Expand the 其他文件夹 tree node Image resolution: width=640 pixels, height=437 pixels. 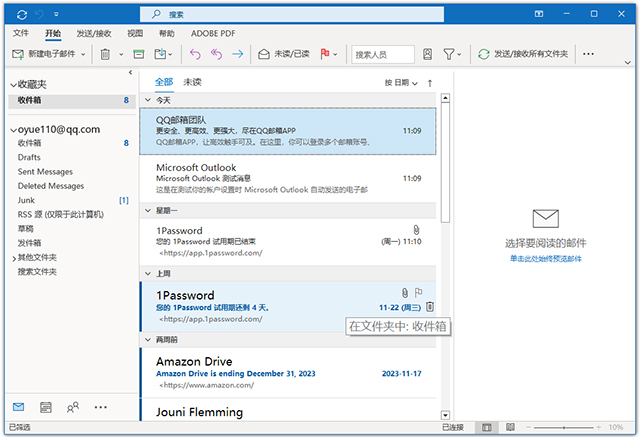(14, 258)
